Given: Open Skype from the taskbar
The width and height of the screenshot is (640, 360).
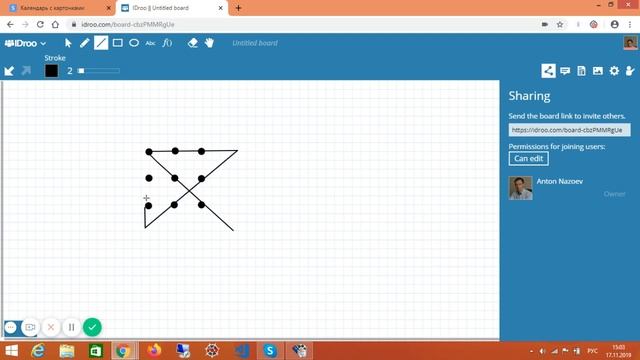Looking at the screenshot, I should [270, 350].
